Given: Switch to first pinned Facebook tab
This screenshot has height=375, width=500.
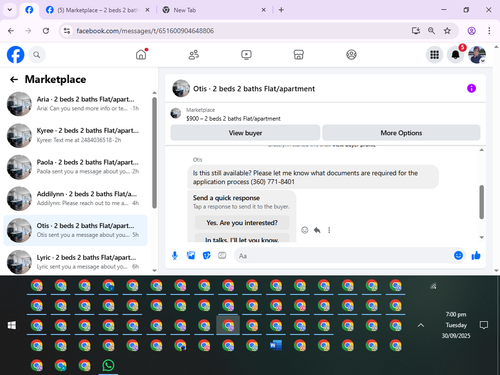Looking at the screenshot, I should coord(29,10).
